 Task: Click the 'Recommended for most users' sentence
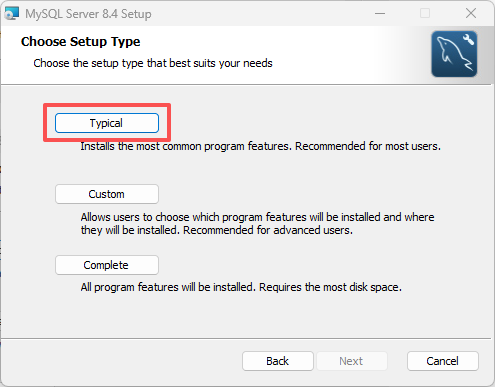click(x=368, y=146)
